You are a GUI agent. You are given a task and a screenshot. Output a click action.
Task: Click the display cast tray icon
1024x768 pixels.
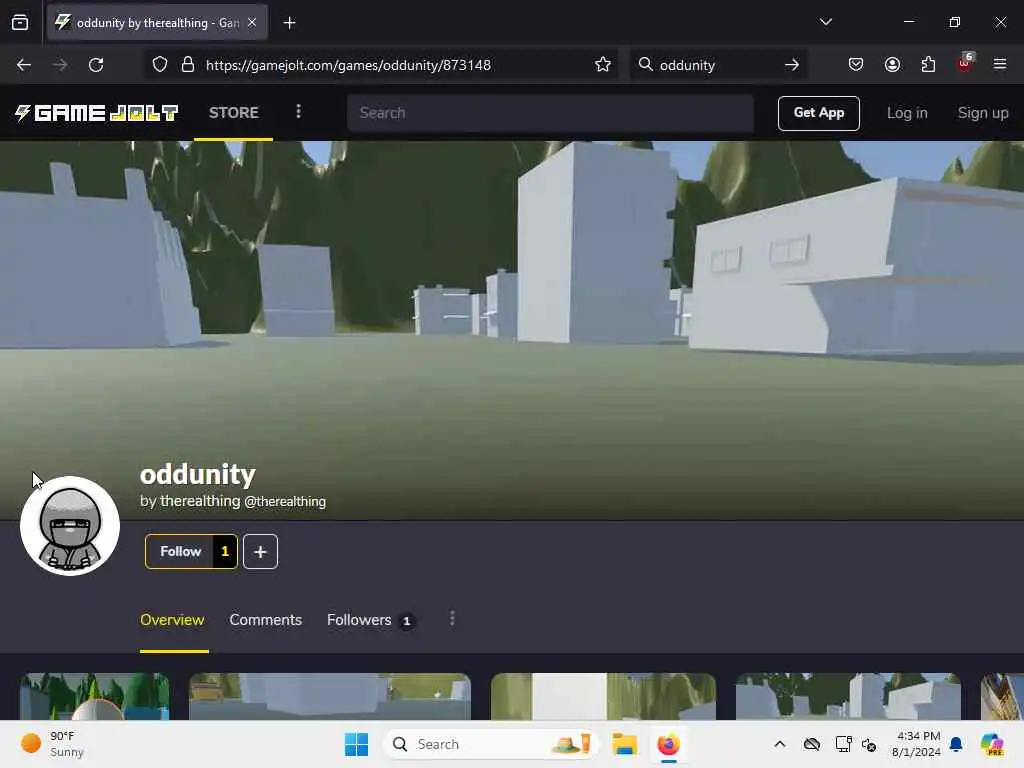pyautogui.click(x=843, y=744)
